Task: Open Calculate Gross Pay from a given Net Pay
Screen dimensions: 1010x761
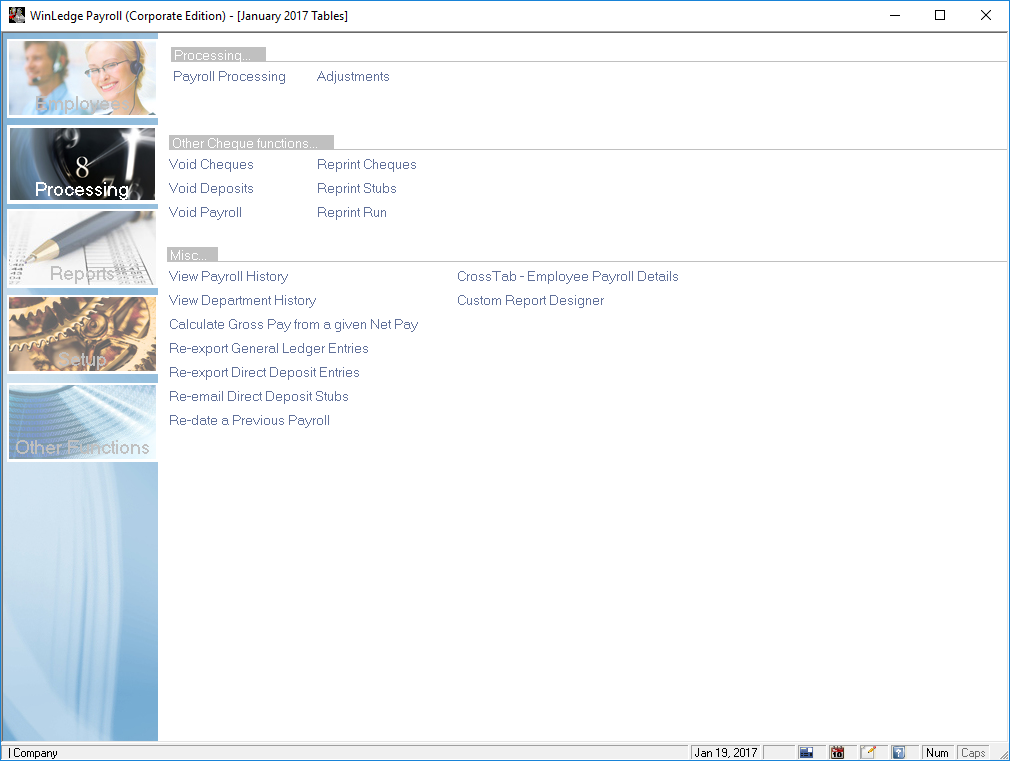Action: tap(293, 325)
